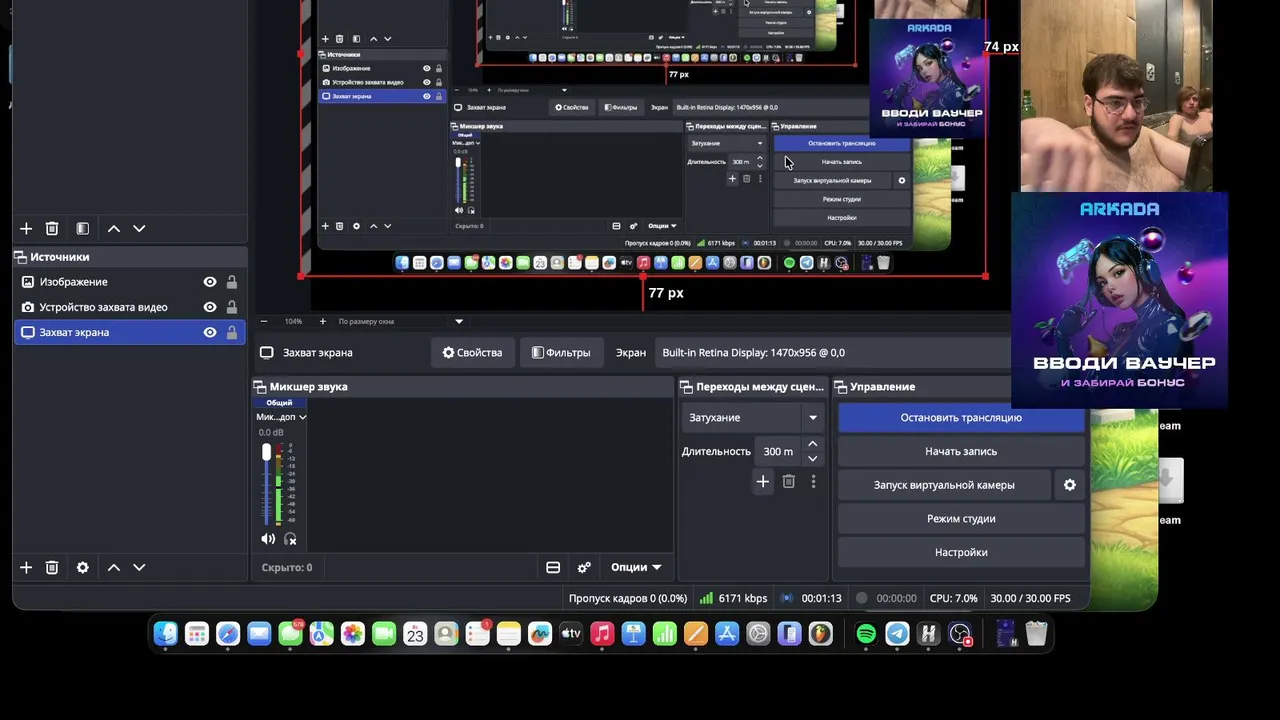Click the Источники panel header
Viewport: 1280px width, 720px height.
(129, 257)
